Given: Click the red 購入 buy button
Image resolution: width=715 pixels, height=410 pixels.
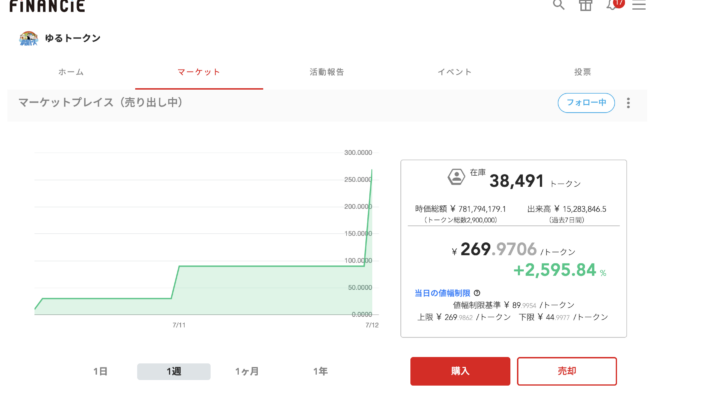Looking at the screenshot, I should point(460,371).
